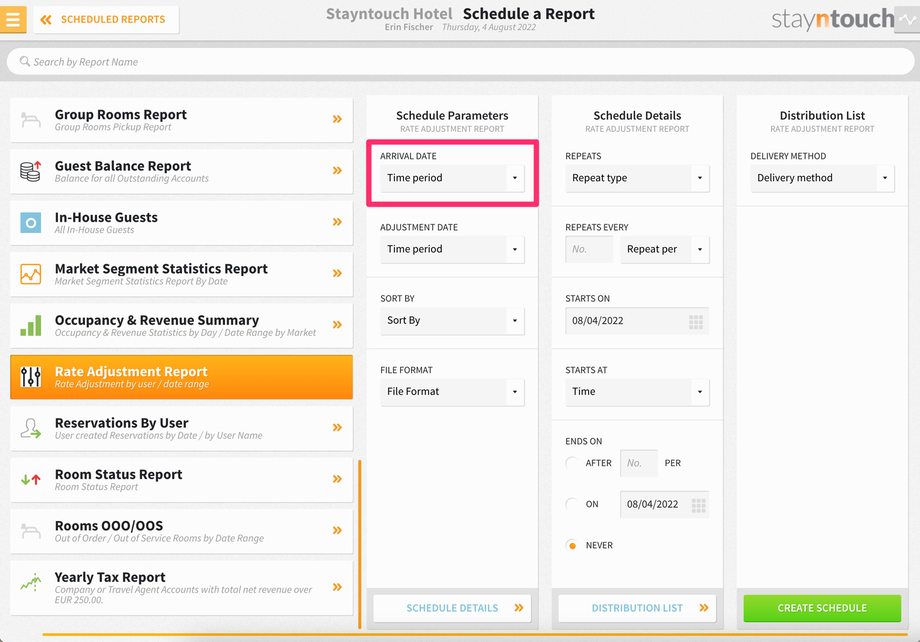
Task: Open the hamburger main menu
Action: (13, 19)
